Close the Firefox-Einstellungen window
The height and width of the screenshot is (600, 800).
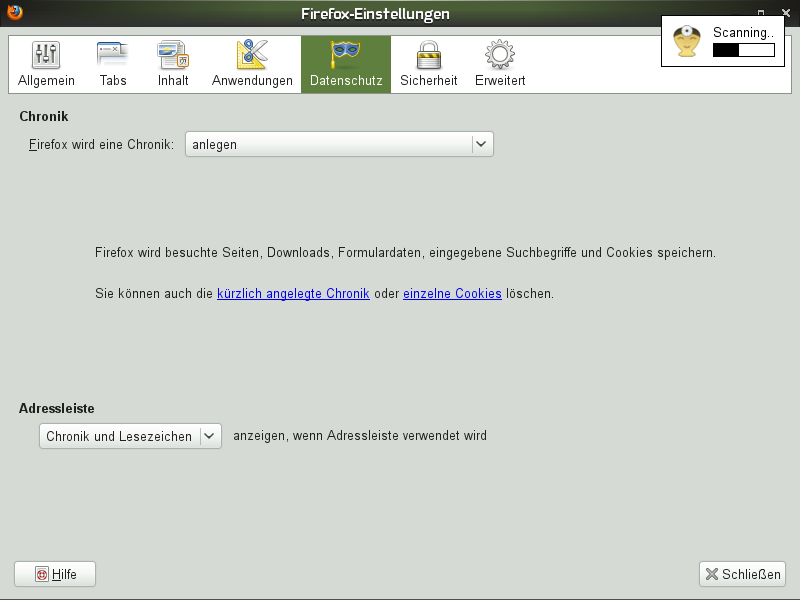[x=786, y=13]
